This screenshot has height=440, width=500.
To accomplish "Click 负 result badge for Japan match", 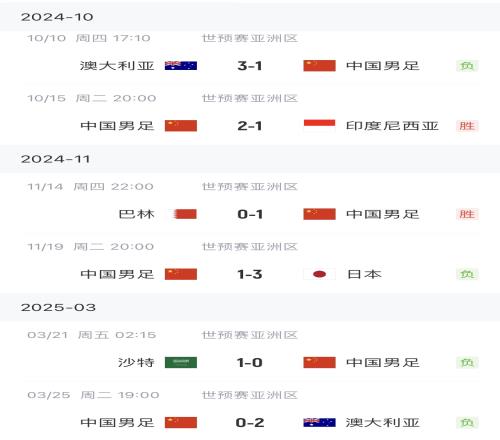I will click(467, 274).
